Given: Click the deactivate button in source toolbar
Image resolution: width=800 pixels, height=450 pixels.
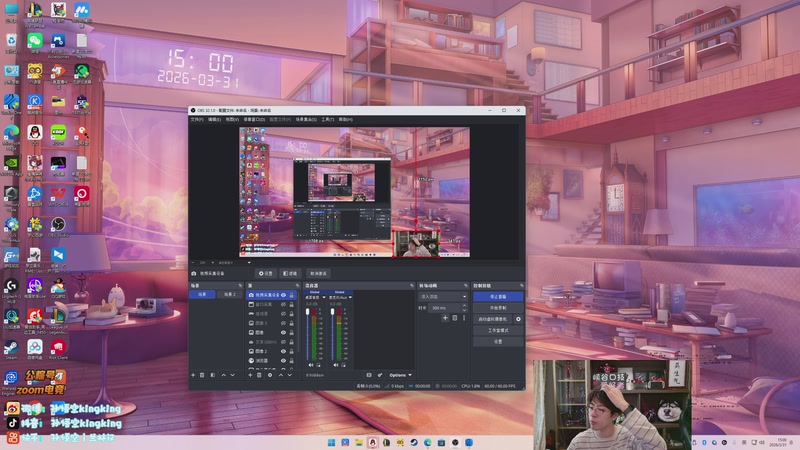Looking at the screenshot, I should pyautogui.click(x=318, y=273).
